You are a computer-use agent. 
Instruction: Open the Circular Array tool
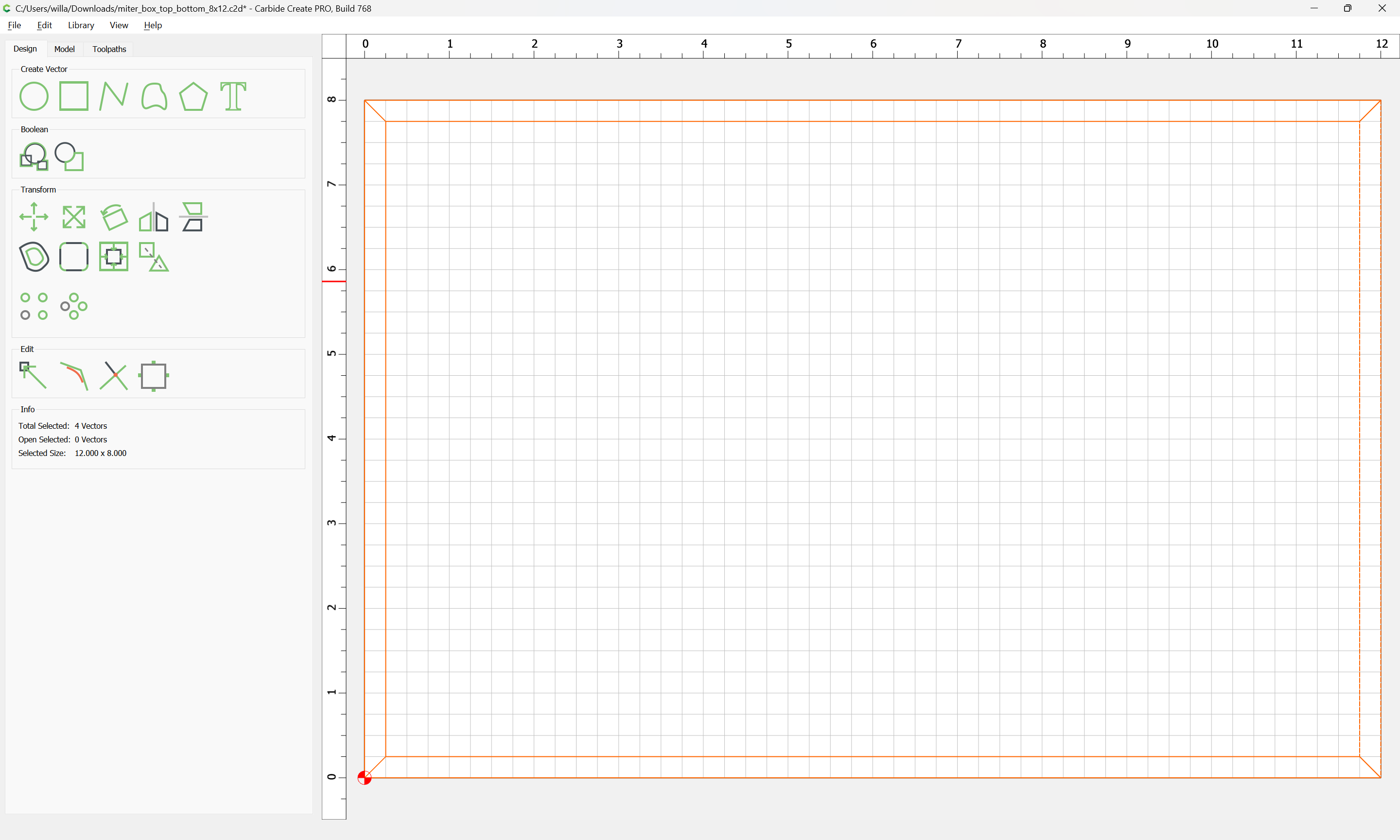[x=74, y=306]
